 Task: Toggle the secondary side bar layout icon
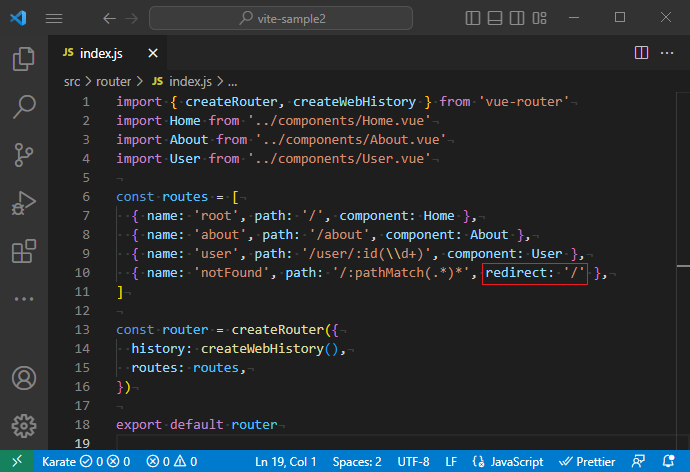[x=517, y=18]
